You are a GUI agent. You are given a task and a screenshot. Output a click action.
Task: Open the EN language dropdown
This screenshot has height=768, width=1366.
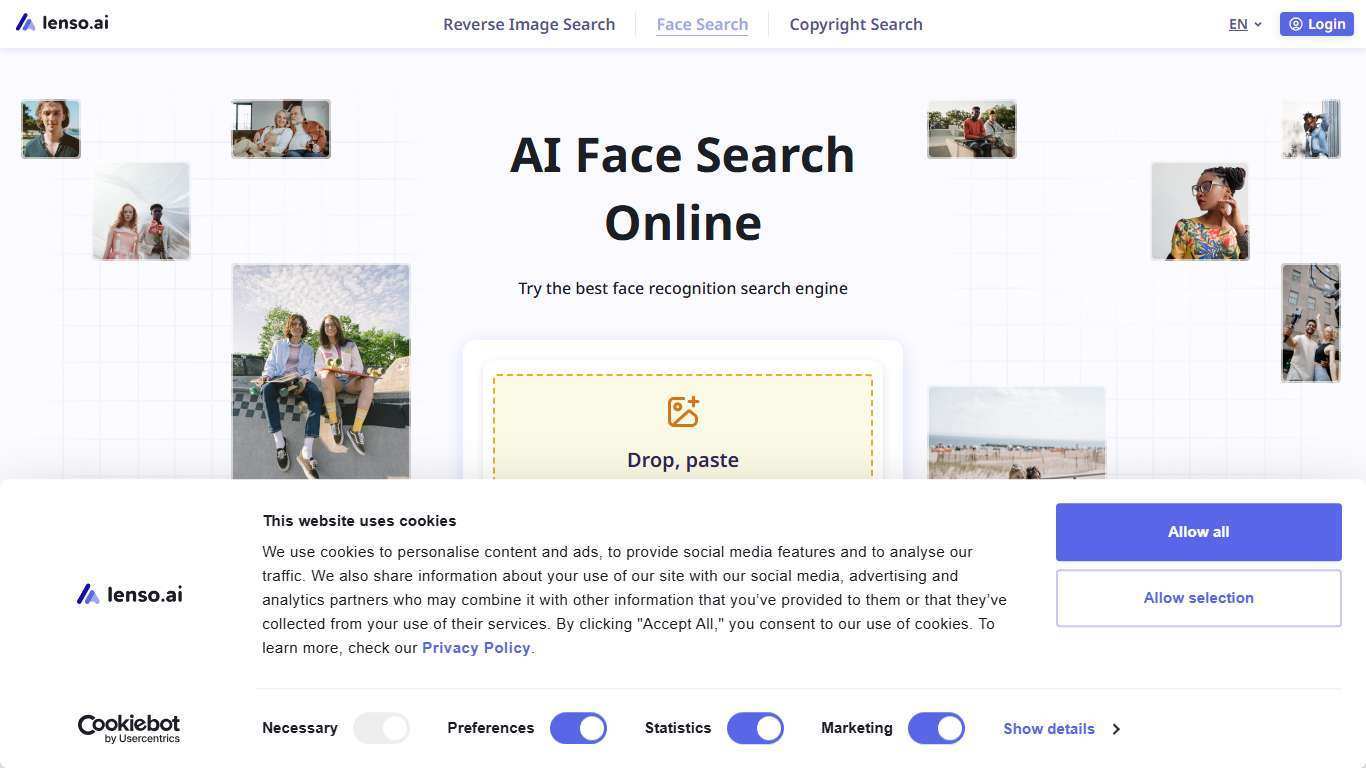click(1245, 24)
